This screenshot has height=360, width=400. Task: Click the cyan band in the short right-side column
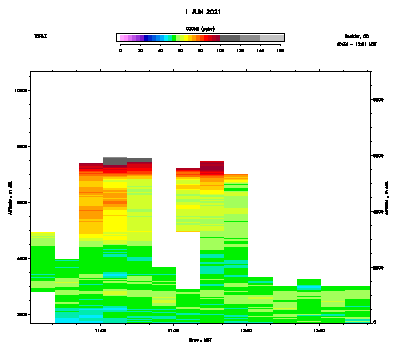[x=309, y=287]
